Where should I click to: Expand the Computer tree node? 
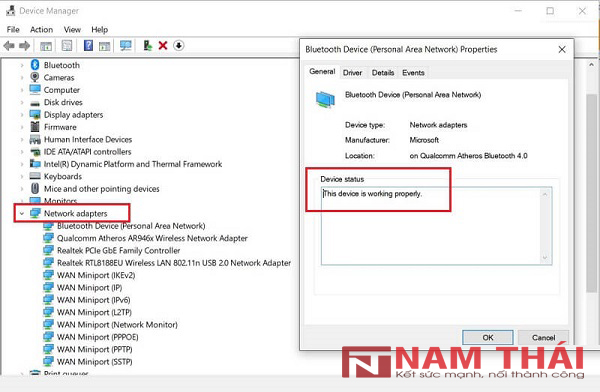pyautogui.click(x=22, y=90)
